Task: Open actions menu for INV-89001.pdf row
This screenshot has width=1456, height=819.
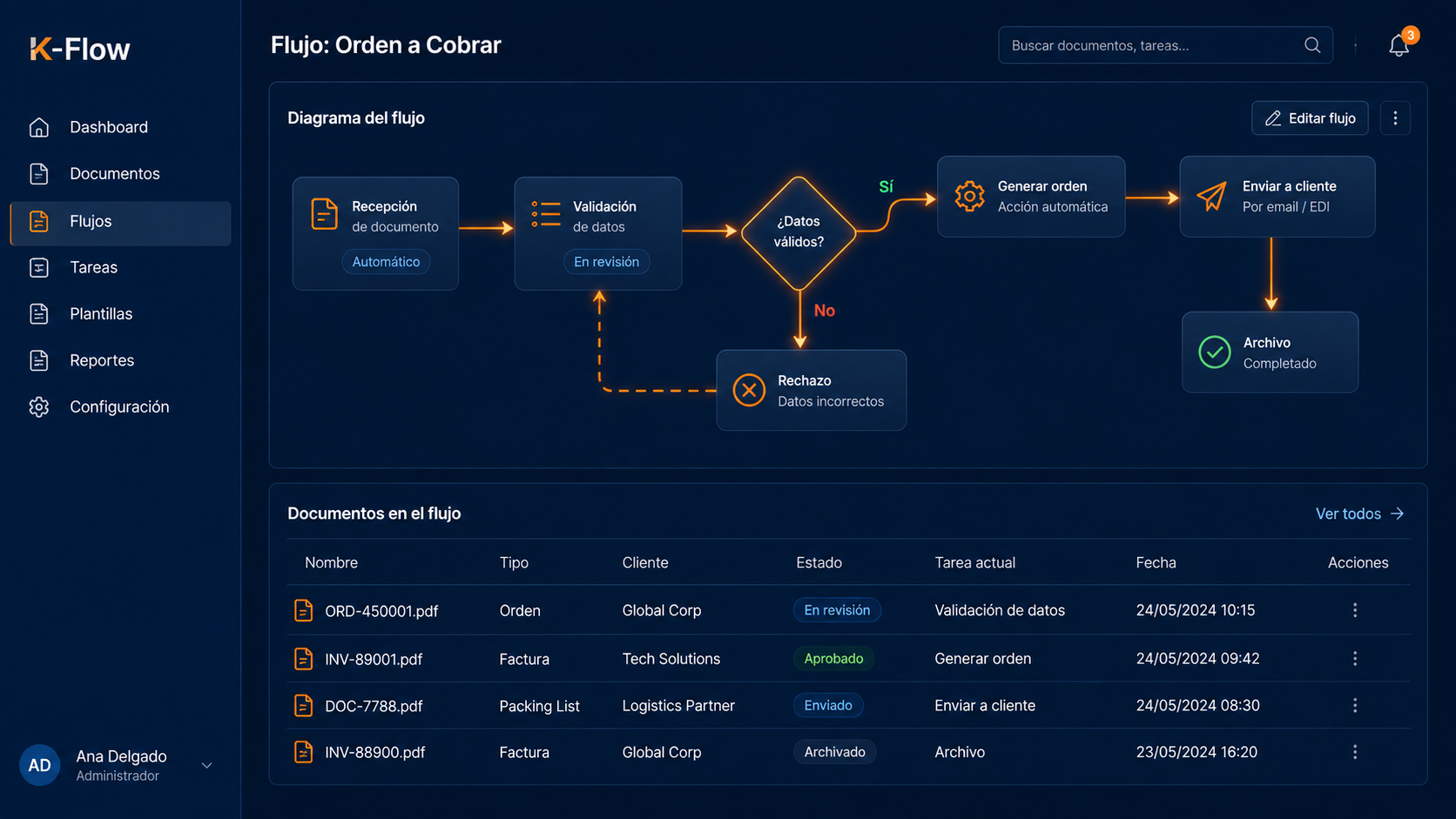Action: (x=1355, y=659)
